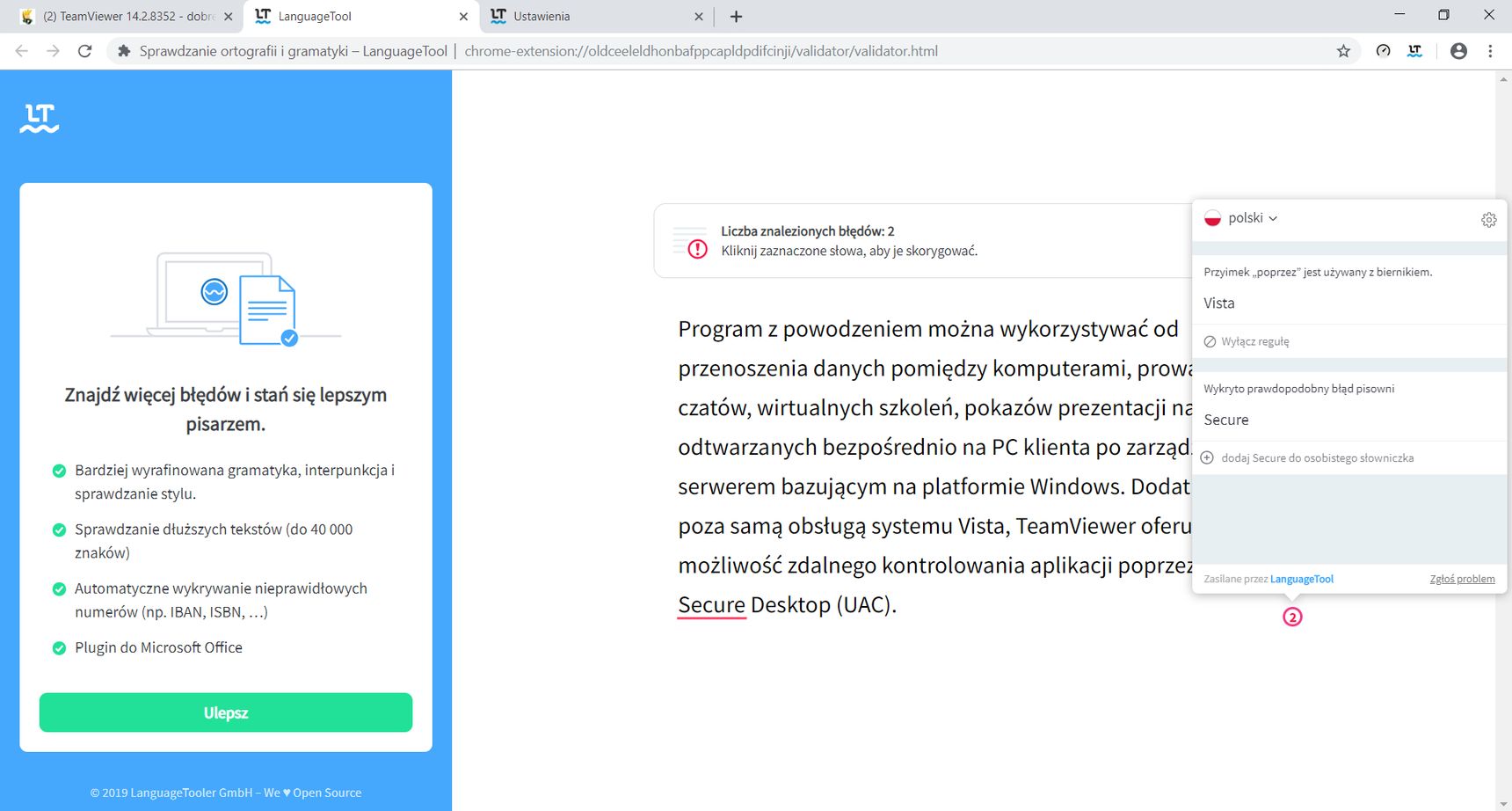Click the plus icon beside dodaj Secure
The image size is (1512, 811).
(x=1208, y=457)
